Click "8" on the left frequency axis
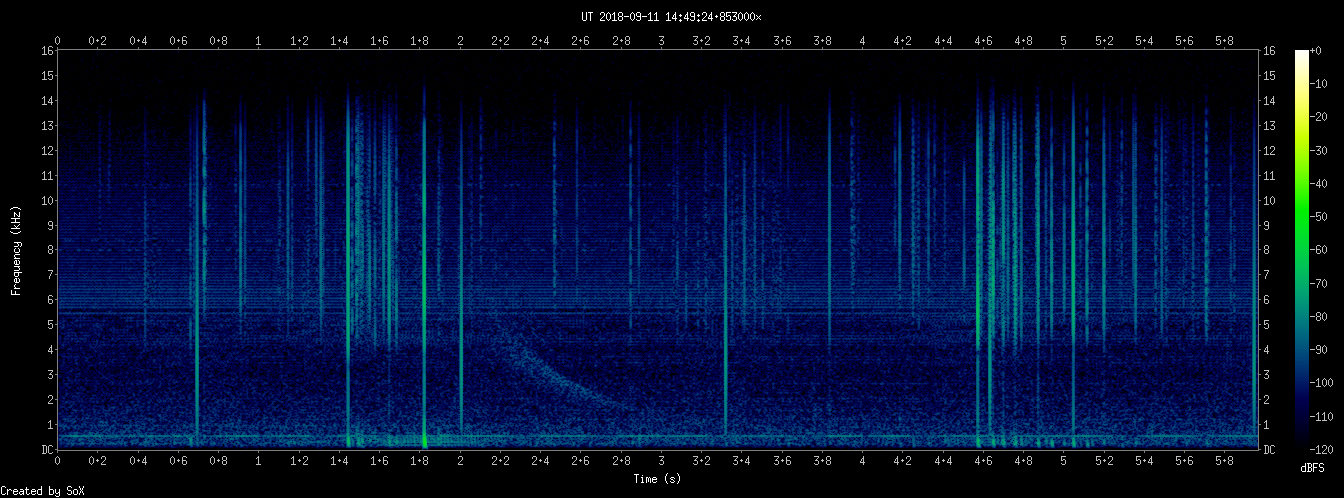 pos(50,250)
